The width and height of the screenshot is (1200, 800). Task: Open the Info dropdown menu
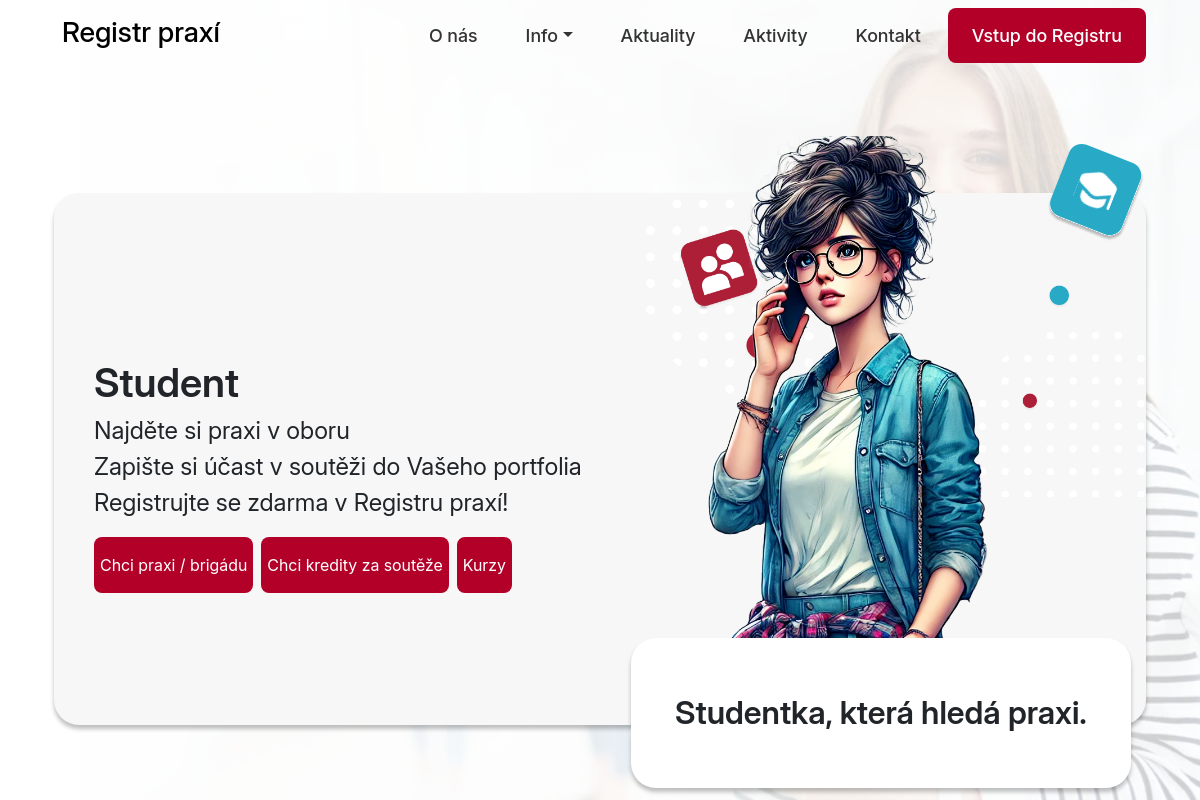tap(549, 36)
